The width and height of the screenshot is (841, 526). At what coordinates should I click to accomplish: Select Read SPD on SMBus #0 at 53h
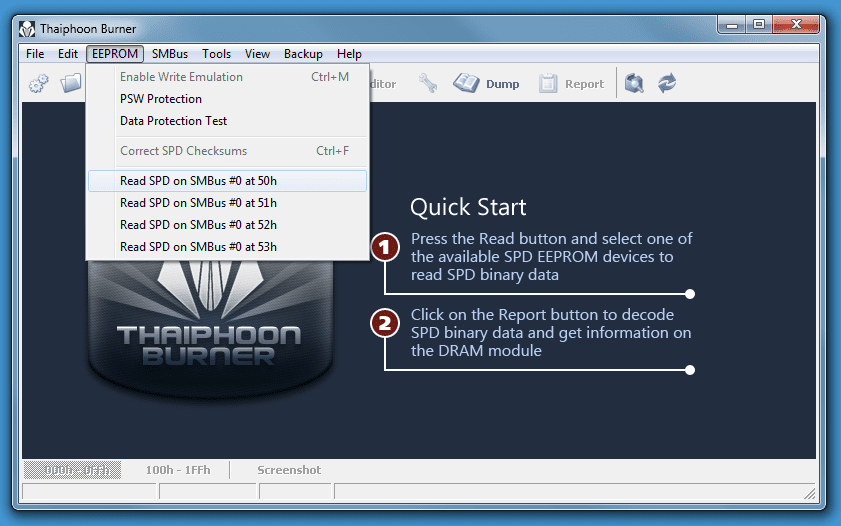[x=227, y=247]
